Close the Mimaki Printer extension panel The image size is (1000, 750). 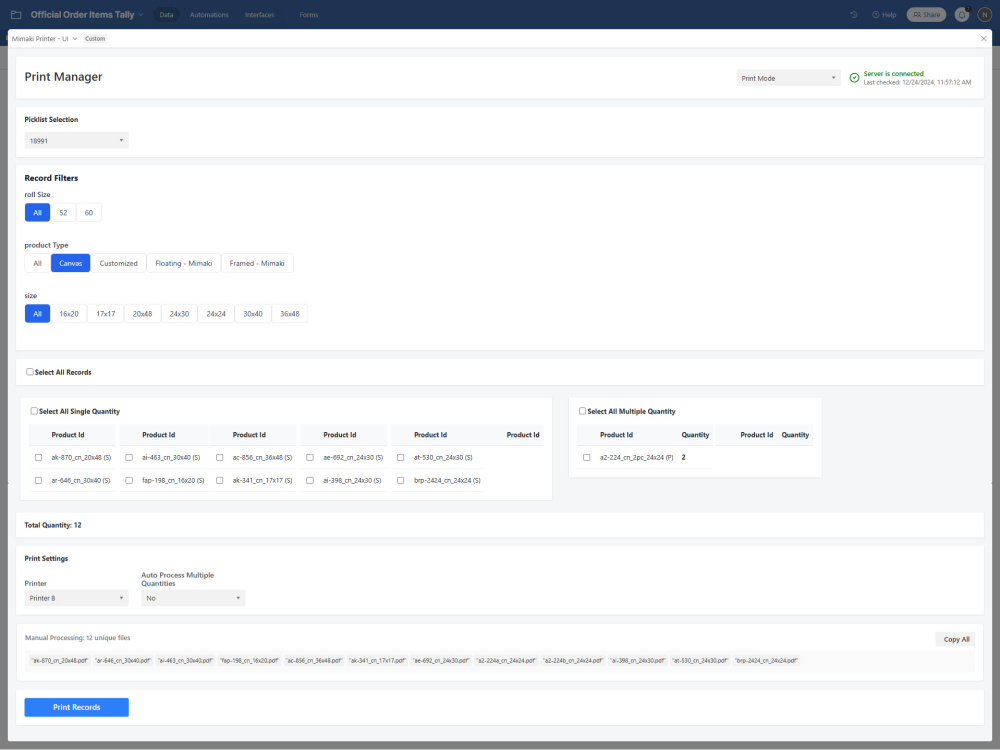983,39
